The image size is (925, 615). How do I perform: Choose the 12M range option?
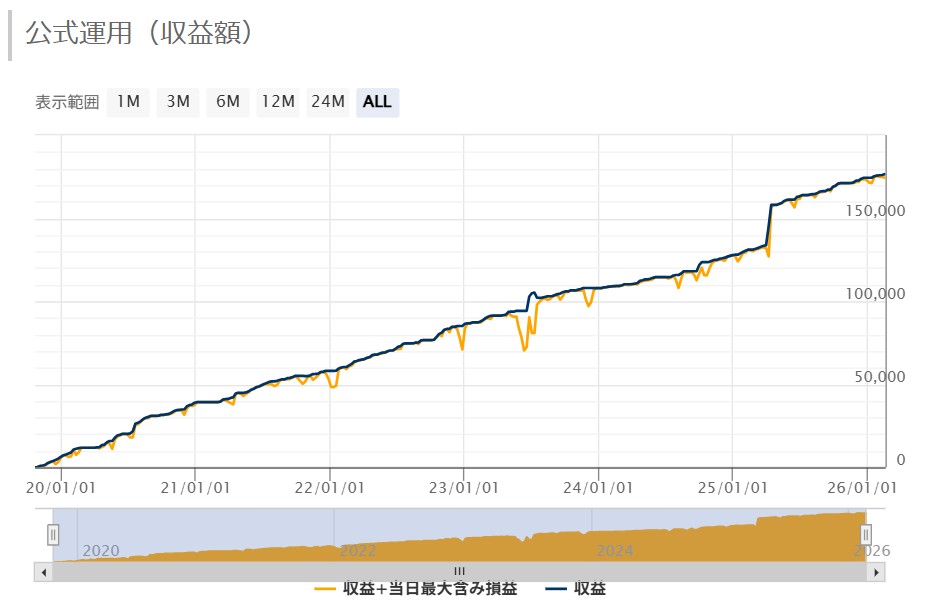pos(278,102)
